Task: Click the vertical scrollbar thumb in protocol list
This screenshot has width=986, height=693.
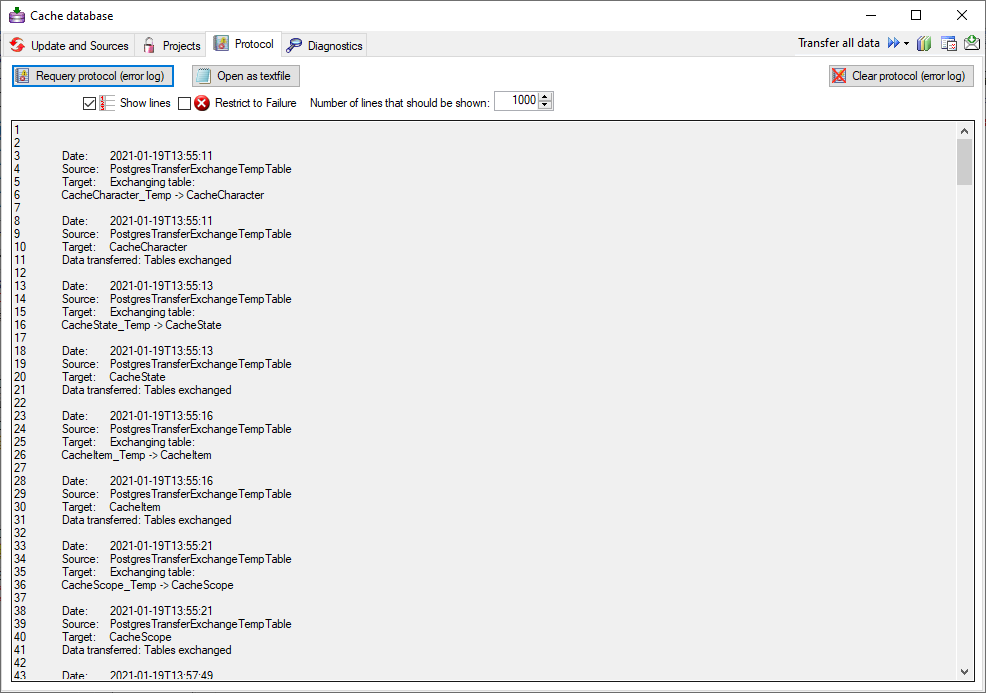Action: [964, 162]
